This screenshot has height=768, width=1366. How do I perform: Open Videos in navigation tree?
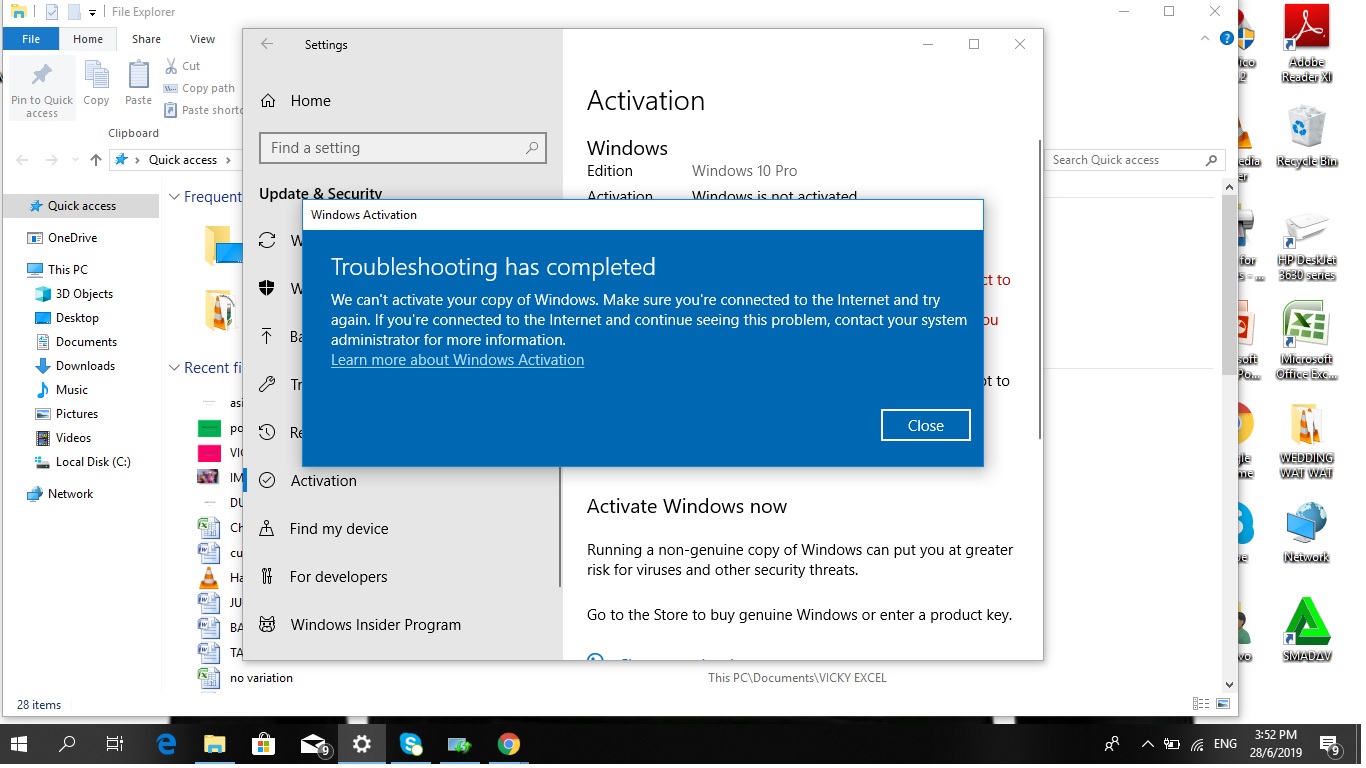click(x=73, y=438)
